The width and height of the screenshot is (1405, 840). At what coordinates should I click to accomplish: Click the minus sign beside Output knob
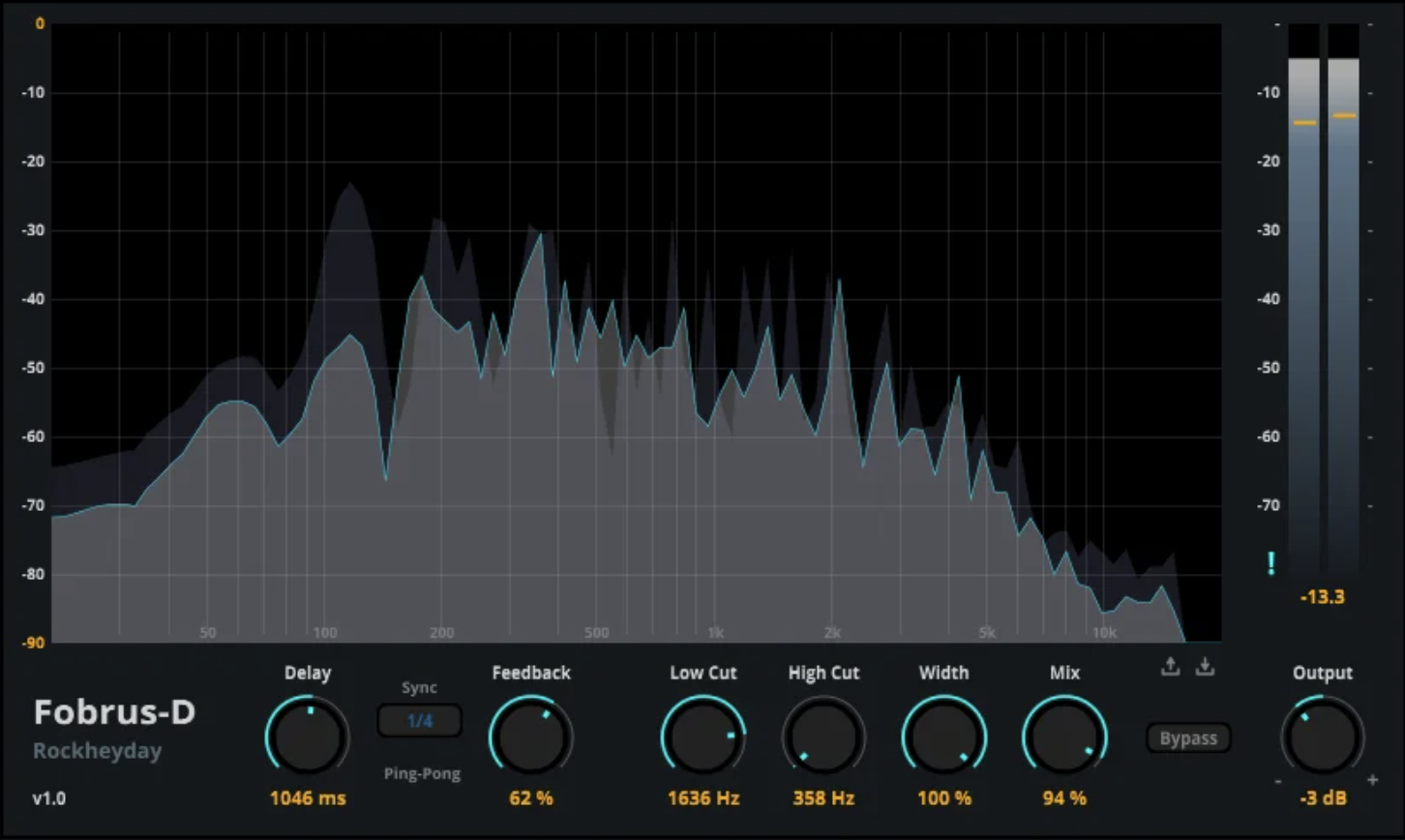1278,781
